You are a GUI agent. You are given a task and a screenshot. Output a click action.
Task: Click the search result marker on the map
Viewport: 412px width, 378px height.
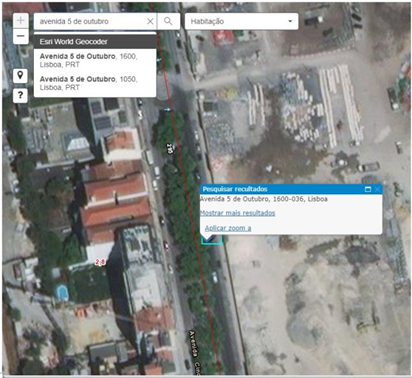point(211,239)
